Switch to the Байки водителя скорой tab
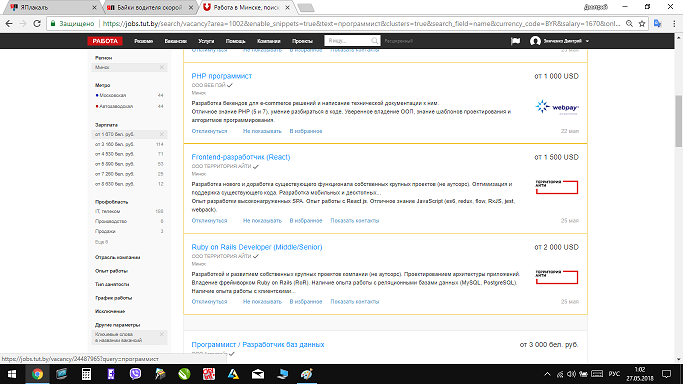683x384 pixels. click(x=148, y=7)
